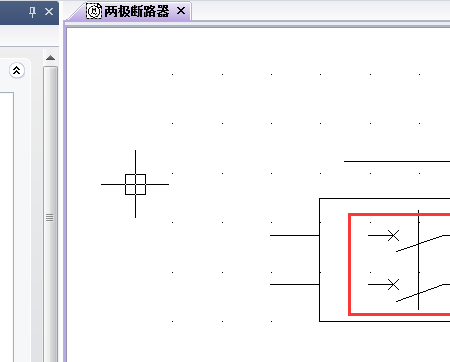Select the vertical linkage line between poles
The width and height of the screenshot is (450, 362).
point(418,260)
